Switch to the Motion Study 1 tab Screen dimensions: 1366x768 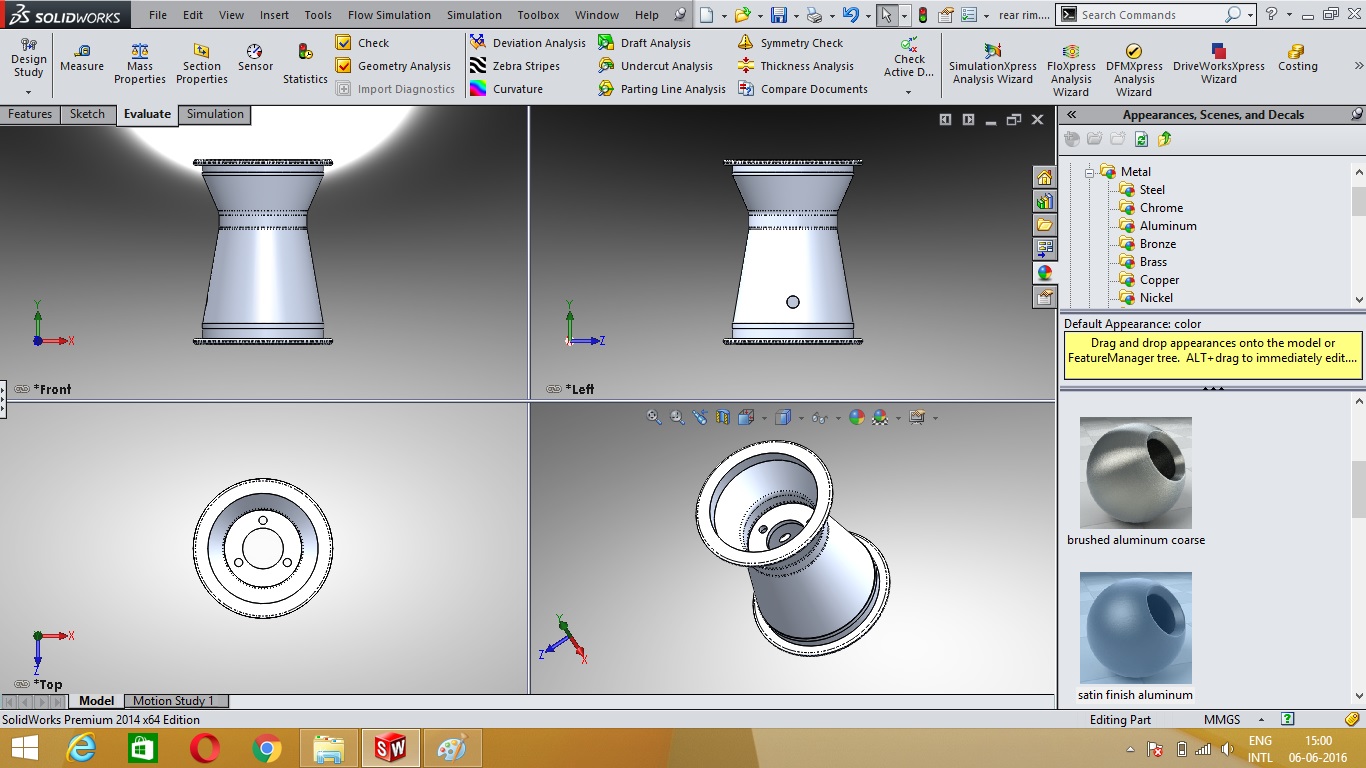coord(174,701)
